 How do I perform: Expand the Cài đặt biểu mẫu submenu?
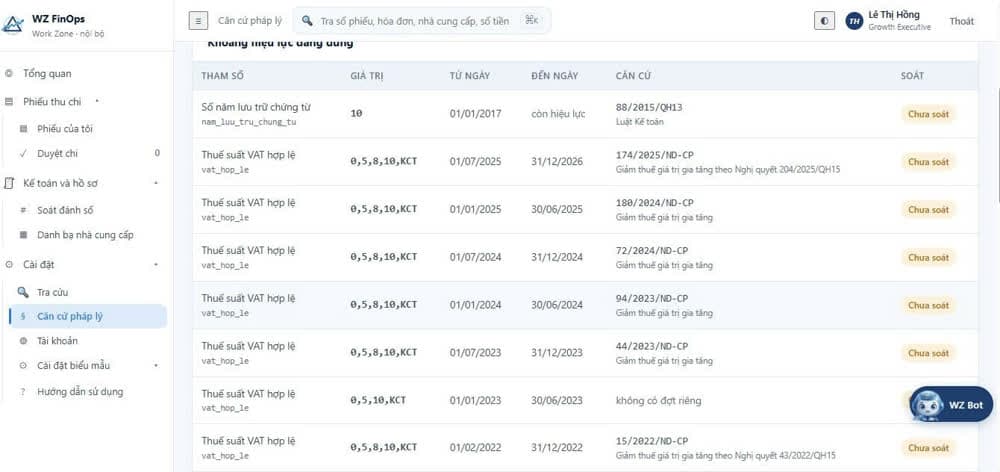tap(156, 365)
